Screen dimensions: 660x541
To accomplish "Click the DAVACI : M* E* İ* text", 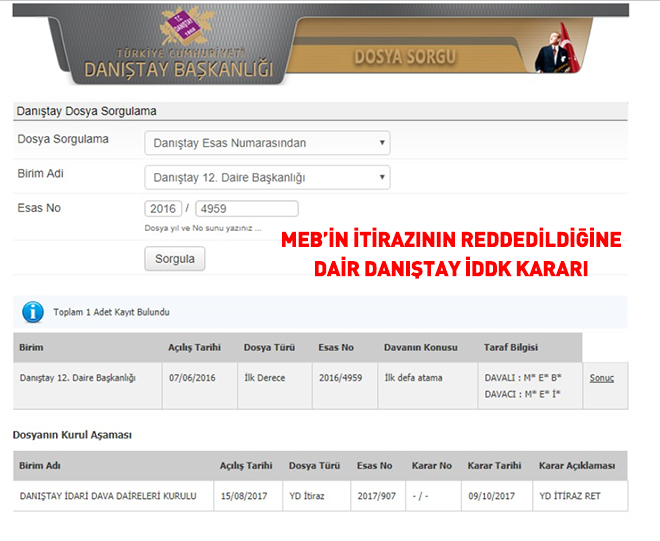I will pos(522,394).
